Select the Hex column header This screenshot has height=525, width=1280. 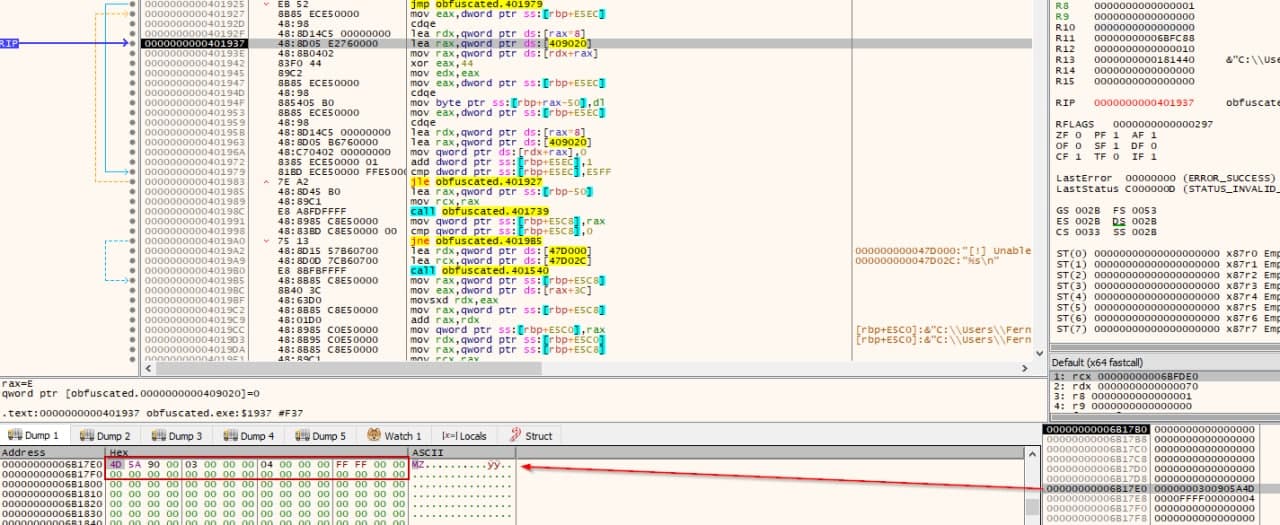[118, 453]
